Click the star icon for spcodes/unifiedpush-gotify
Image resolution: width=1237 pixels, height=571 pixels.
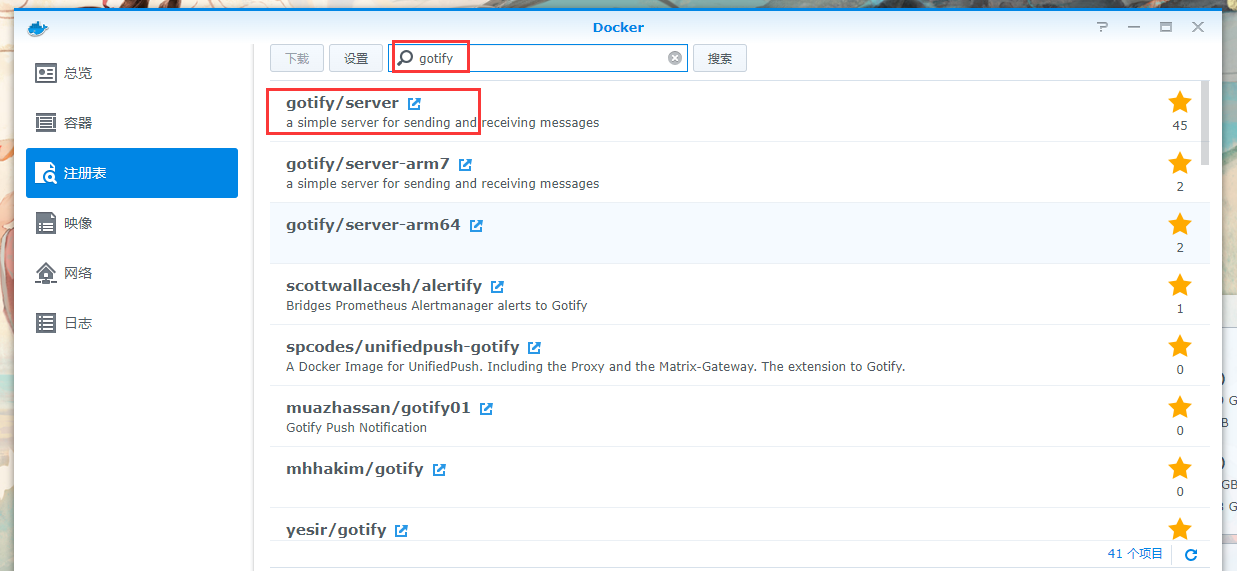[x=1180, y=346]
